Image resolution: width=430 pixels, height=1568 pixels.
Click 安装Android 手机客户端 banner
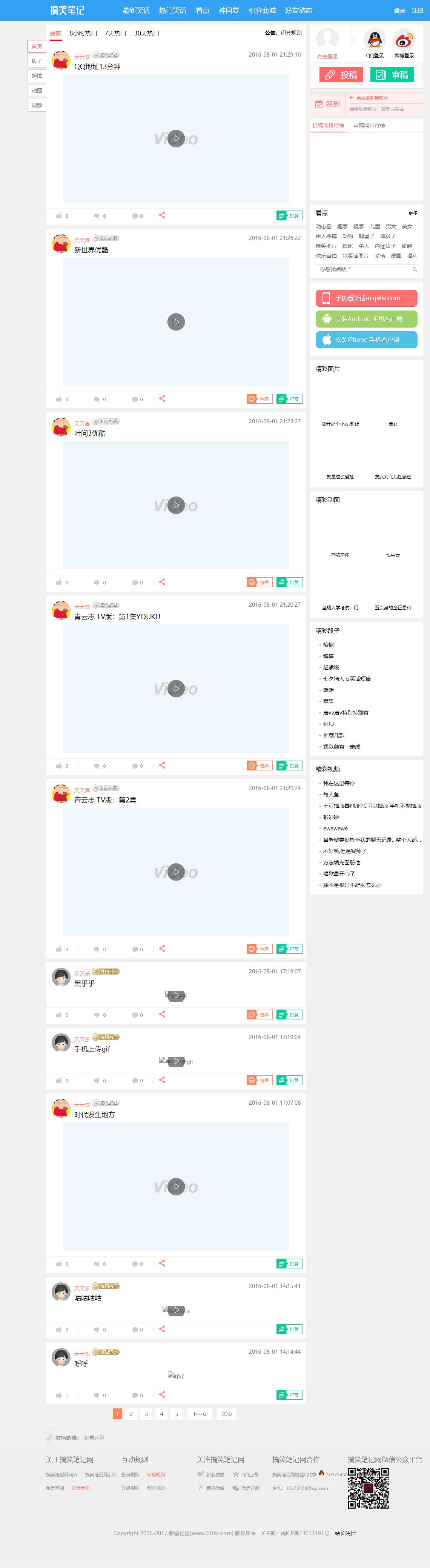[366, 319]
